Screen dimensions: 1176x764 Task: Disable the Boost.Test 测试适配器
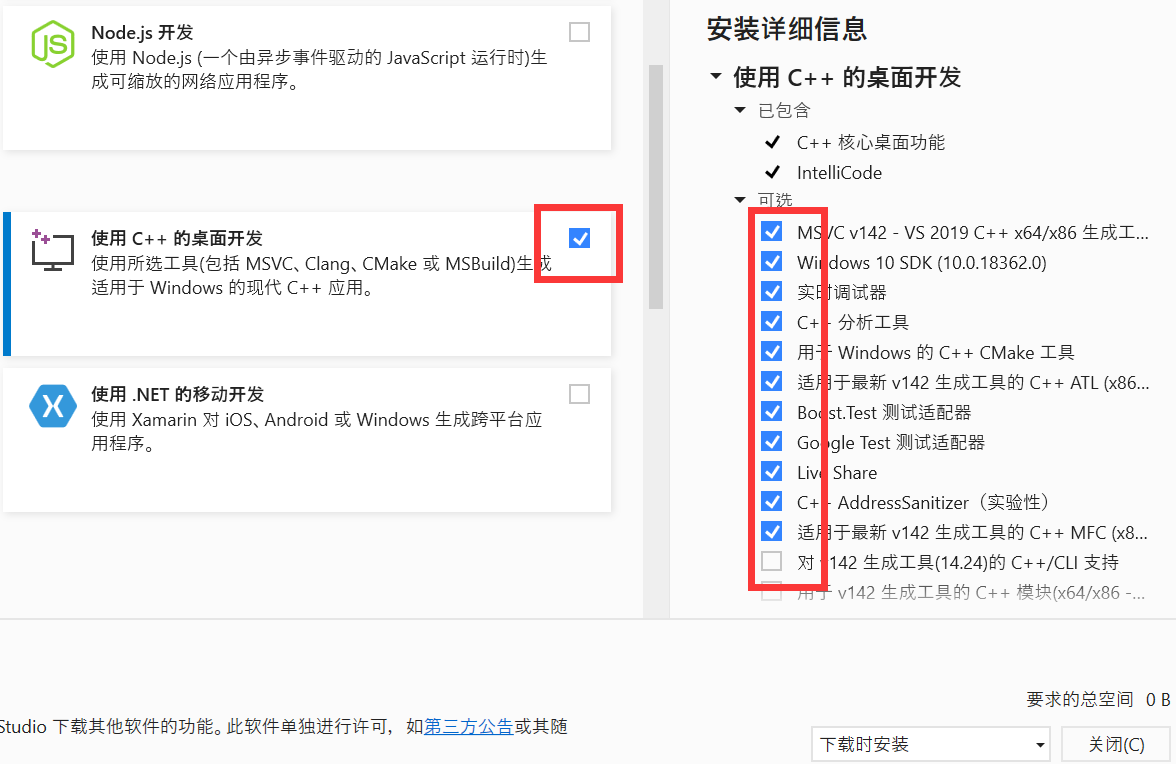pos(771,411)
